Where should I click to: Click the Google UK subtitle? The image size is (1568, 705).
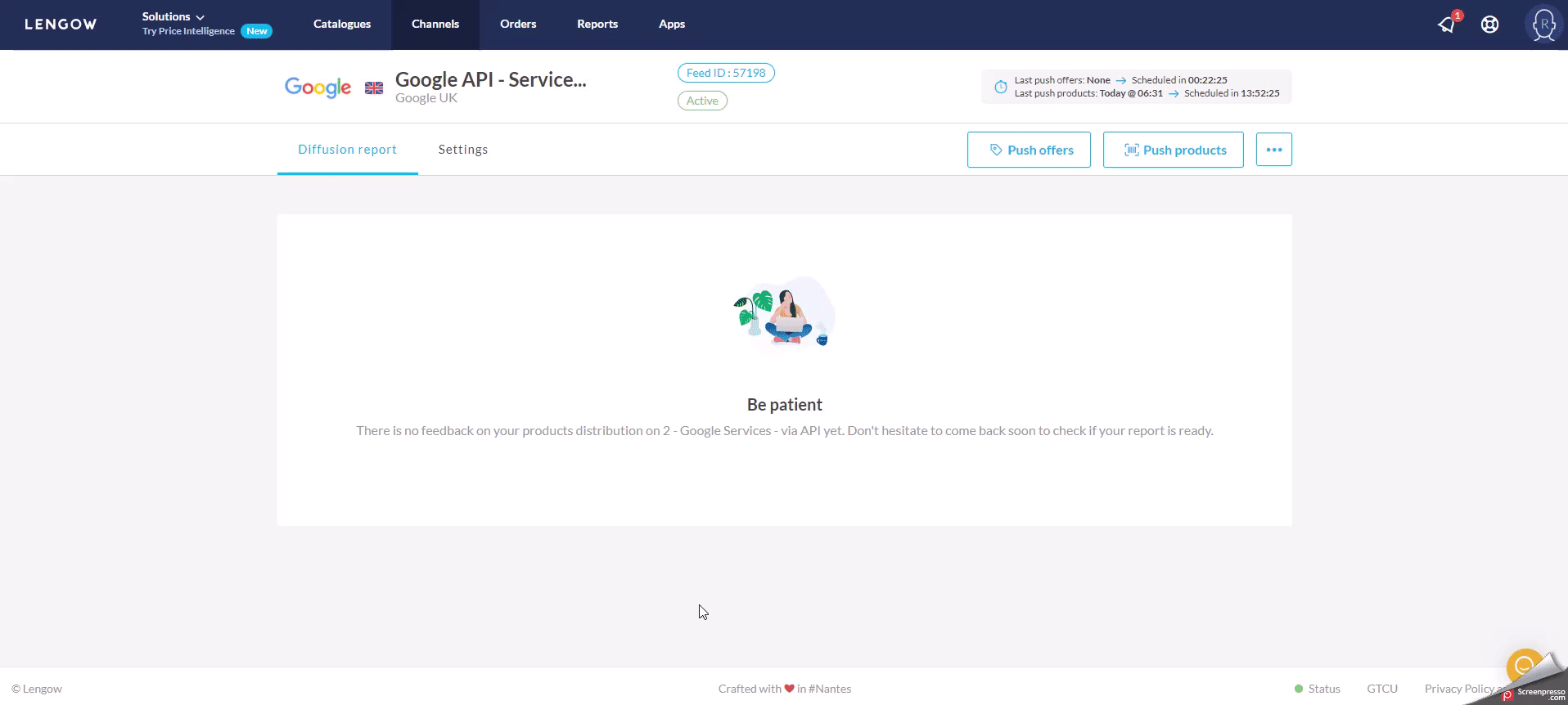(426, 98)
